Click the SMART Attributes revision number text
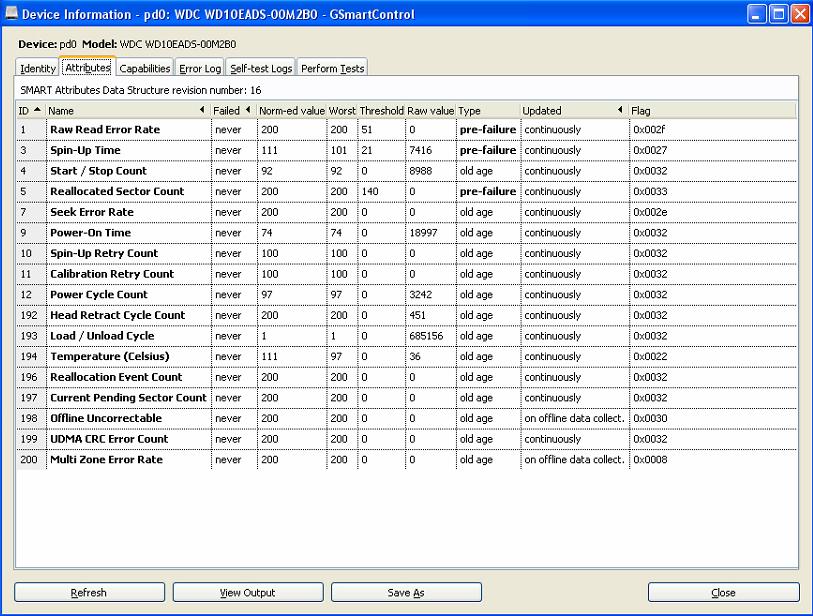This screenshot has height=616, width=813. [x=141, y=90]
